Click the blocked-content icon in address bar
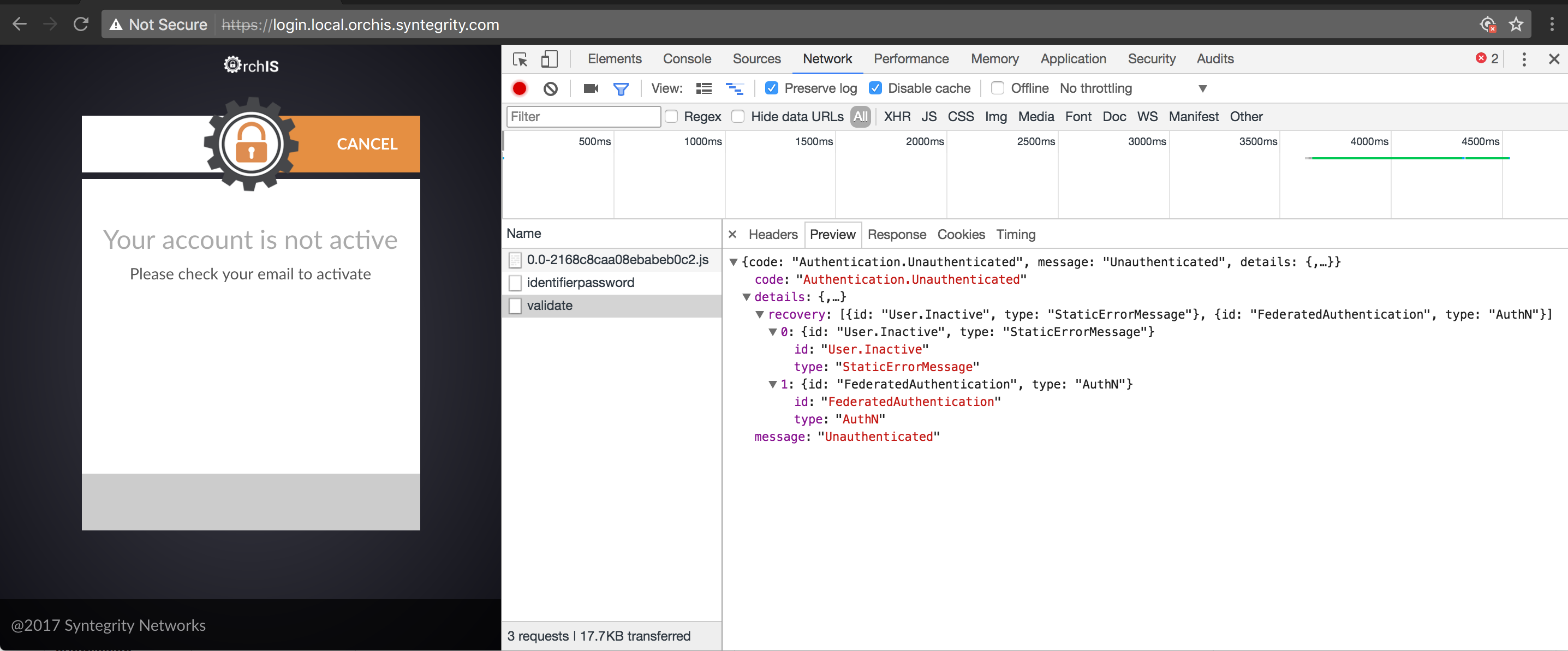Screen dimensions: 1568x651 point(1488,25)
